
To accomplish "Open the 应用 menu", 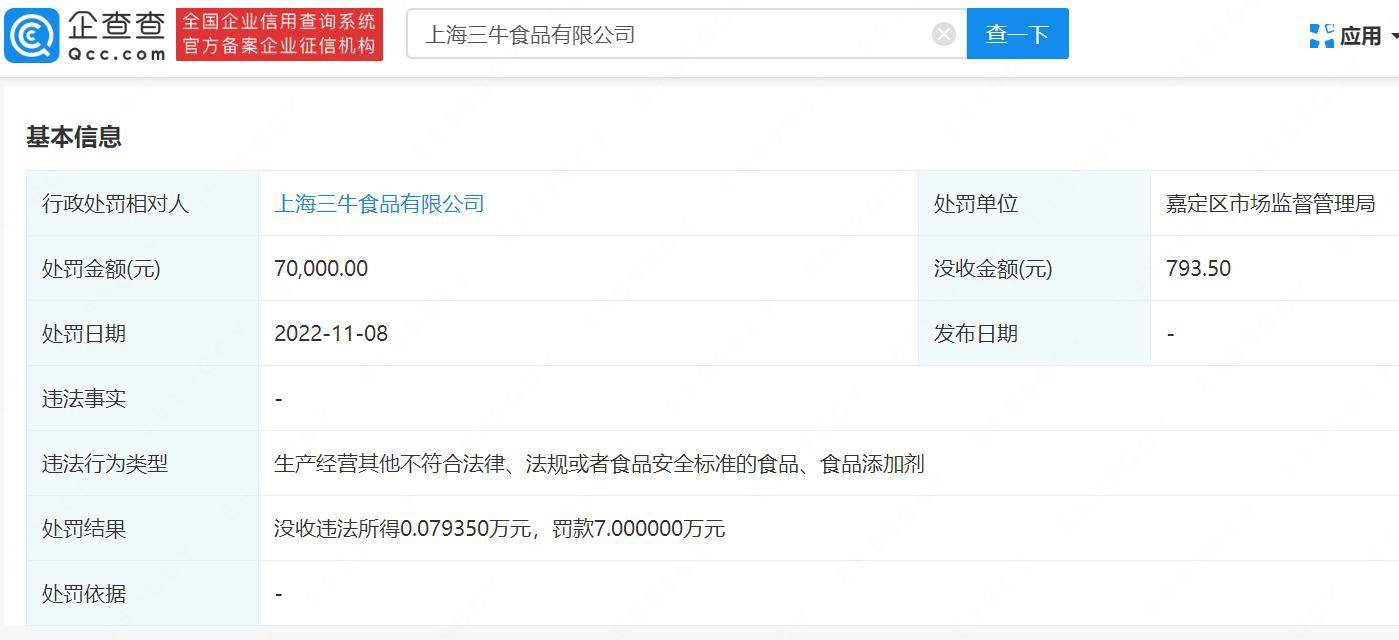I will pyautogui.click(x=1352, y=36).
